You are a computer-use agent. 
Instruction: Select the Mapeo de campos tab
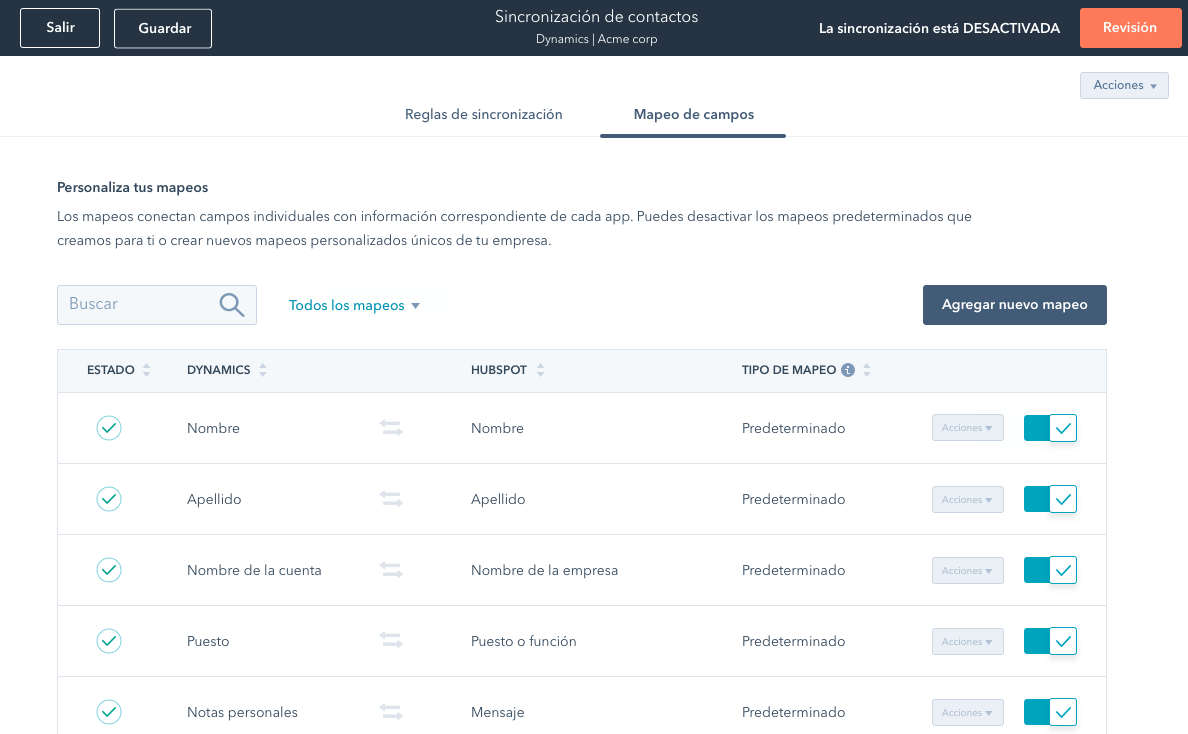[693, 114]
